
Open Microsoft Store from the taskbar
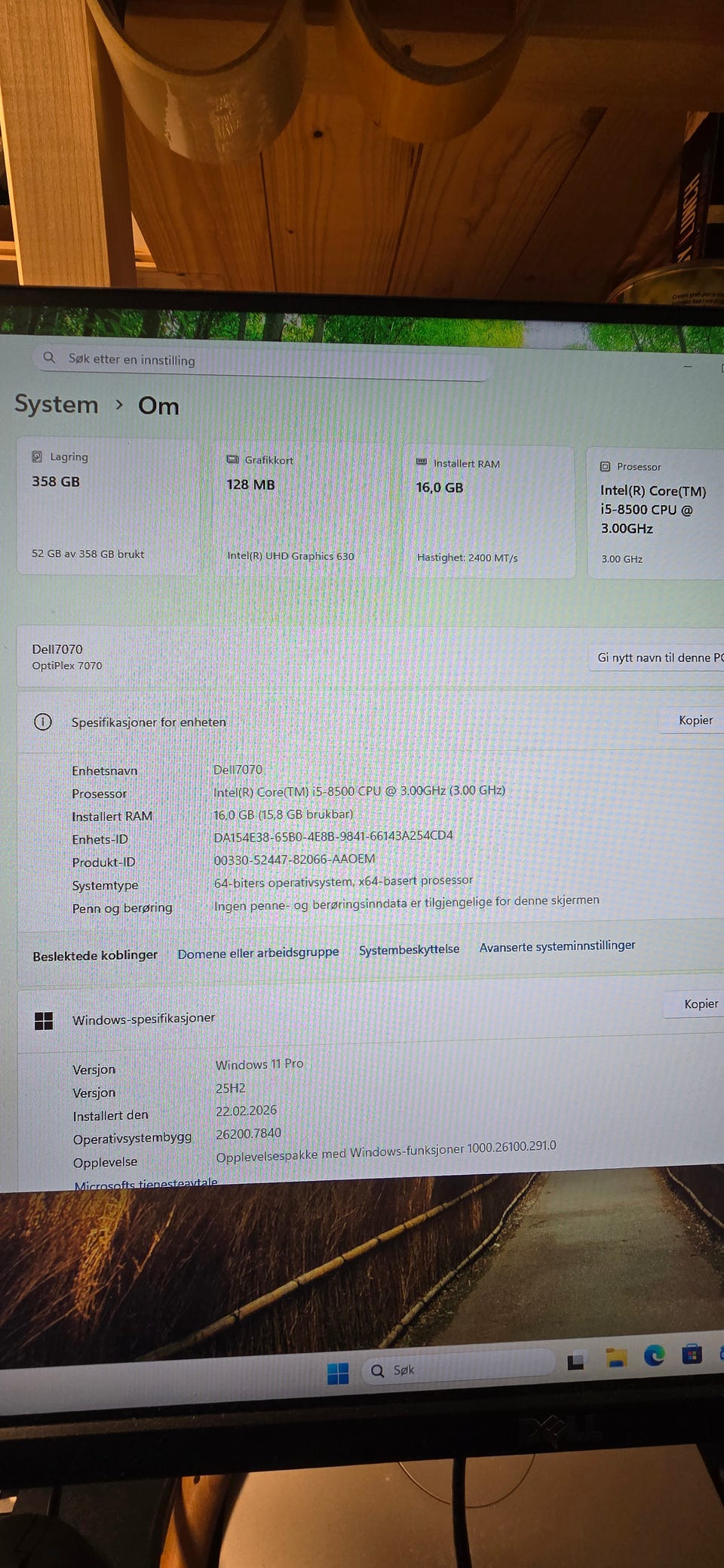point(692,1354)
